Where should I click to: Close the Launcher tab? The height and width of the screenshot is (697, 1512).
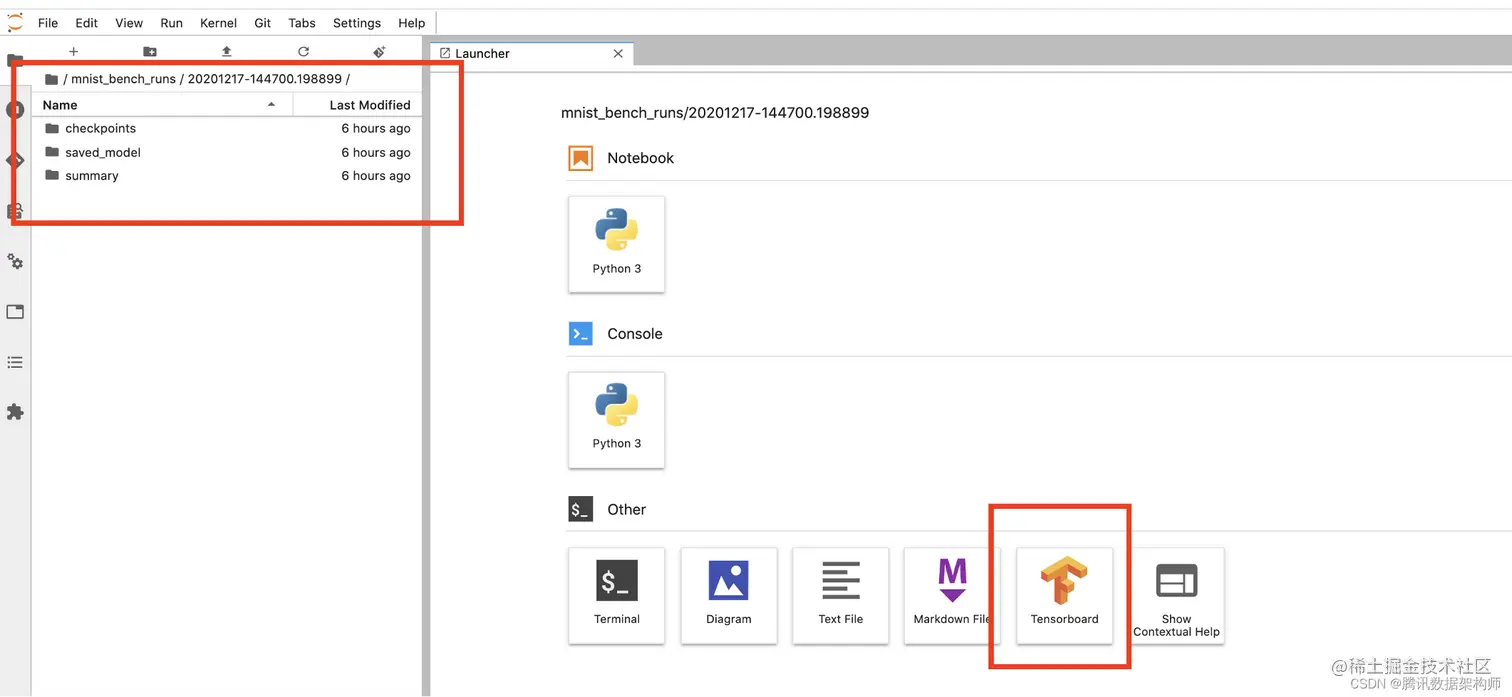(618, 54)
